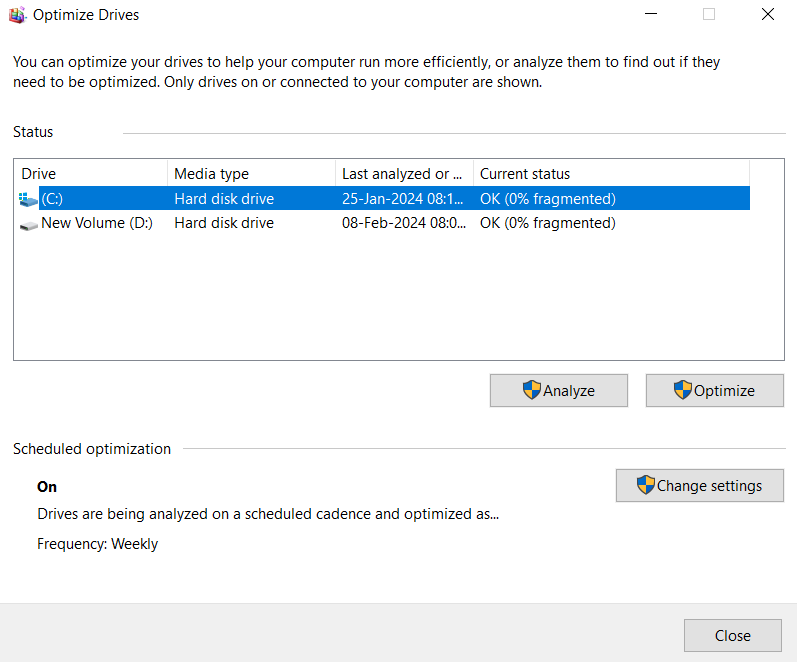
Task: Click D: drive's OK (0% fragmented) status
Action: [x=547, y=223]
